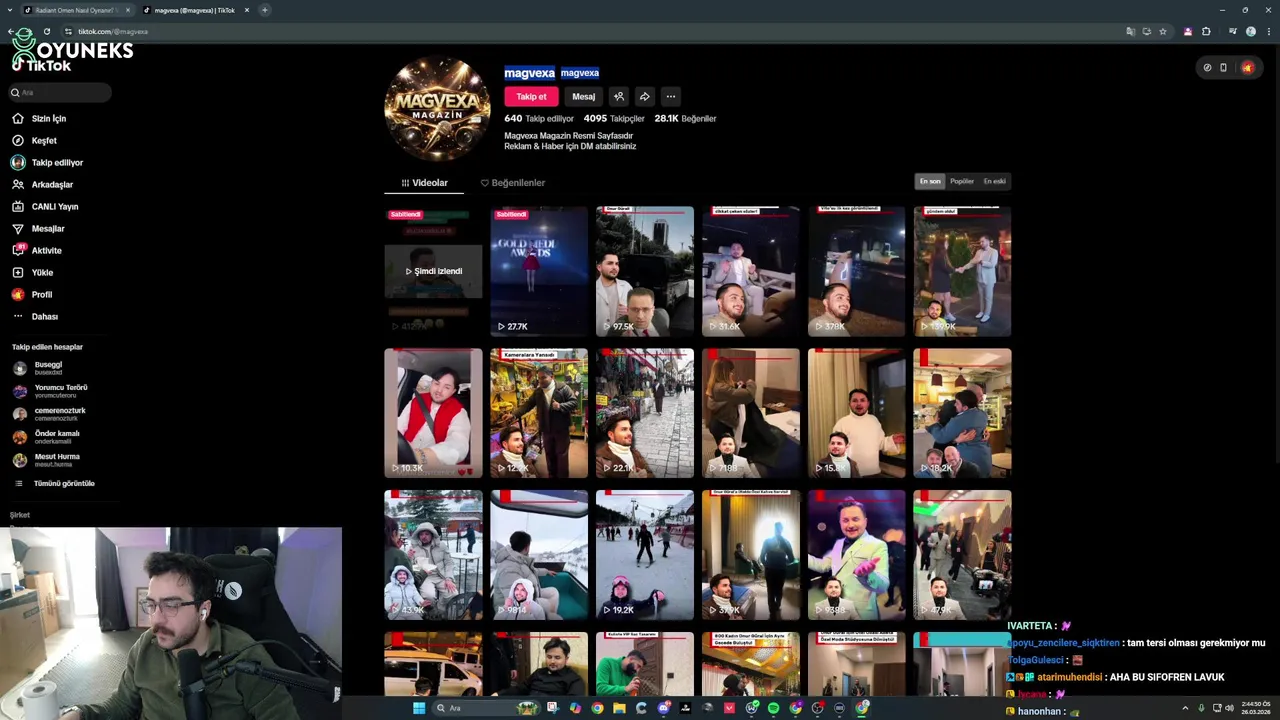Open the Profil avatar icon in sidebar
This screenshot has height=720, width=1280.
click(x=17, y=294)
